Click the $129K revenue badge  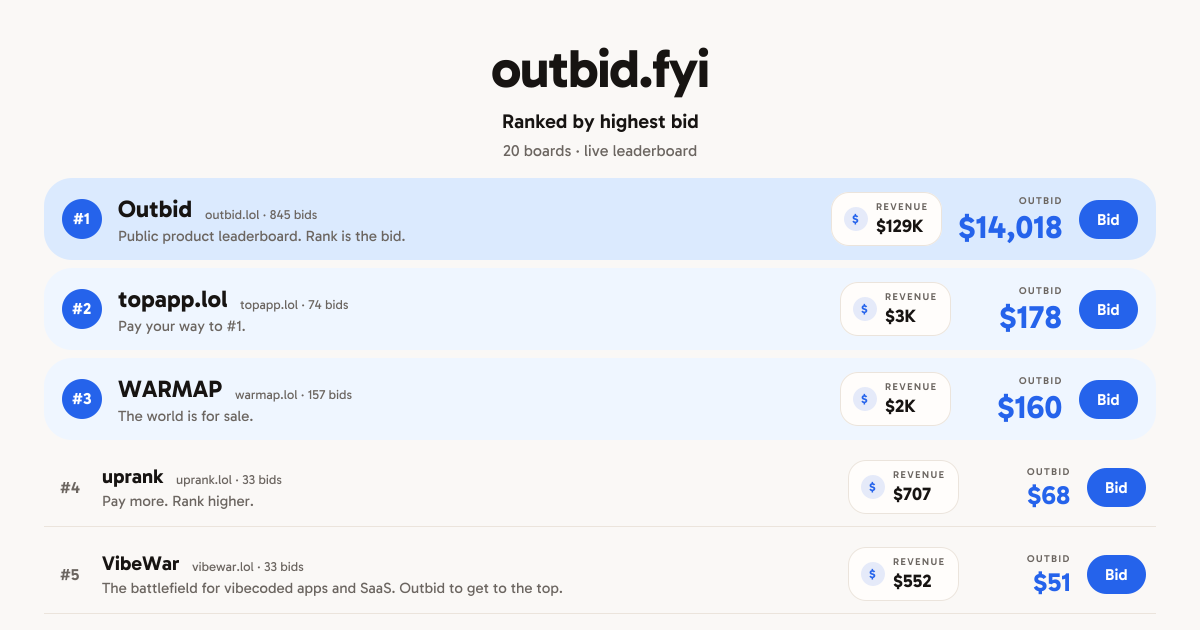tap(886, 219)
